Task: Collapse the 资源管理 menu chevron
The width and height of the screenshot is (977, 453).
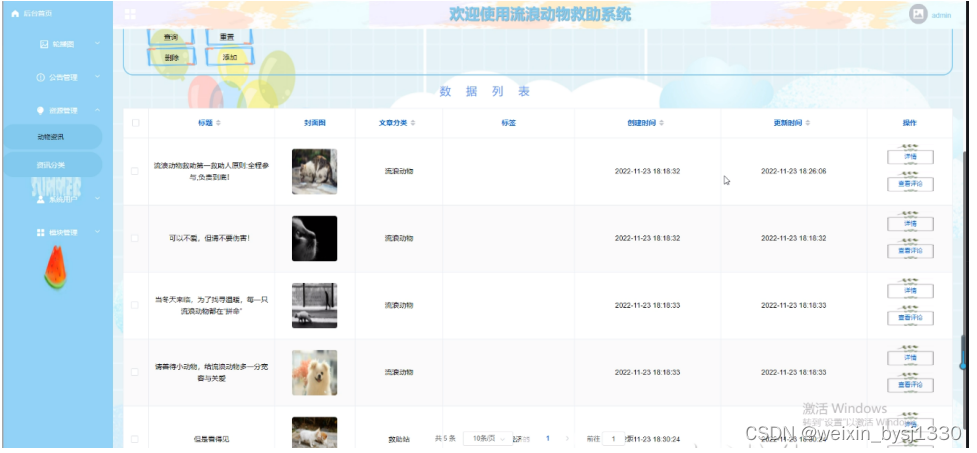Action: (x=97, y=110)
